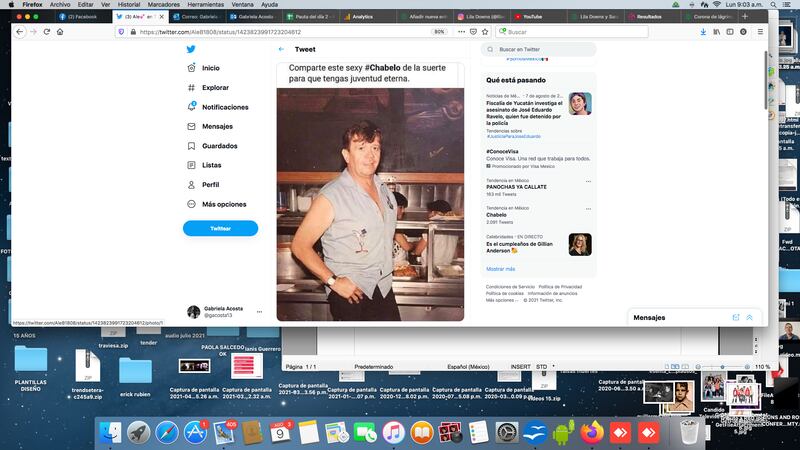Open the Historial menu in the menu bar
The width and height of the screenshot is (800, 450).
(x=129, y=4)
